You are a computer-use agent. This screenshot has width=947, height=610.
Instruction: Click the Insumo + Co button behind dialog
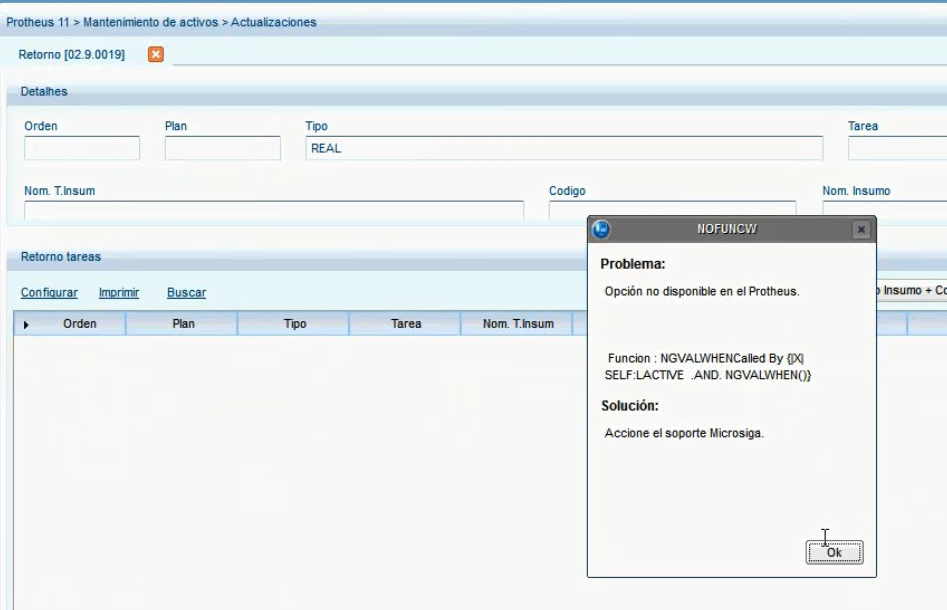pyautogui.click(x=911, y=291)
